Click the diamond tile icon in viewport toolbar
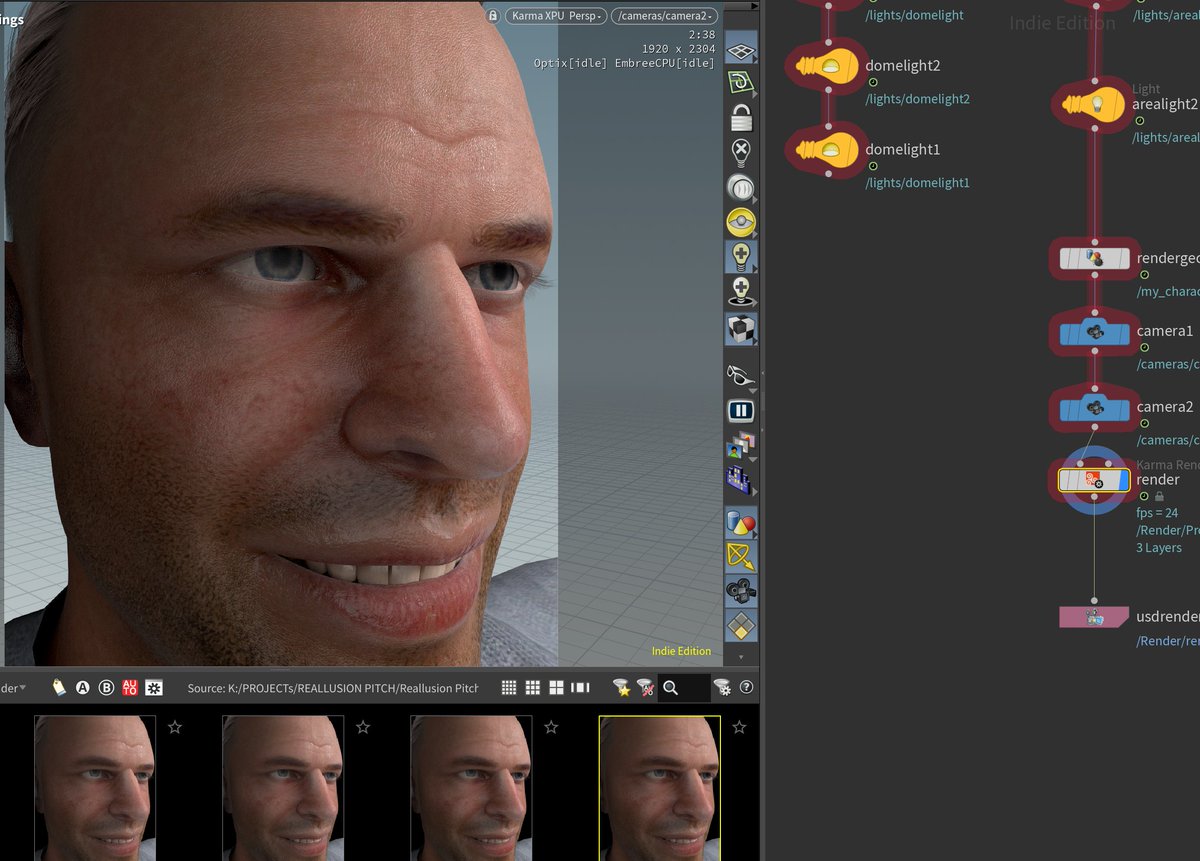 741,626
